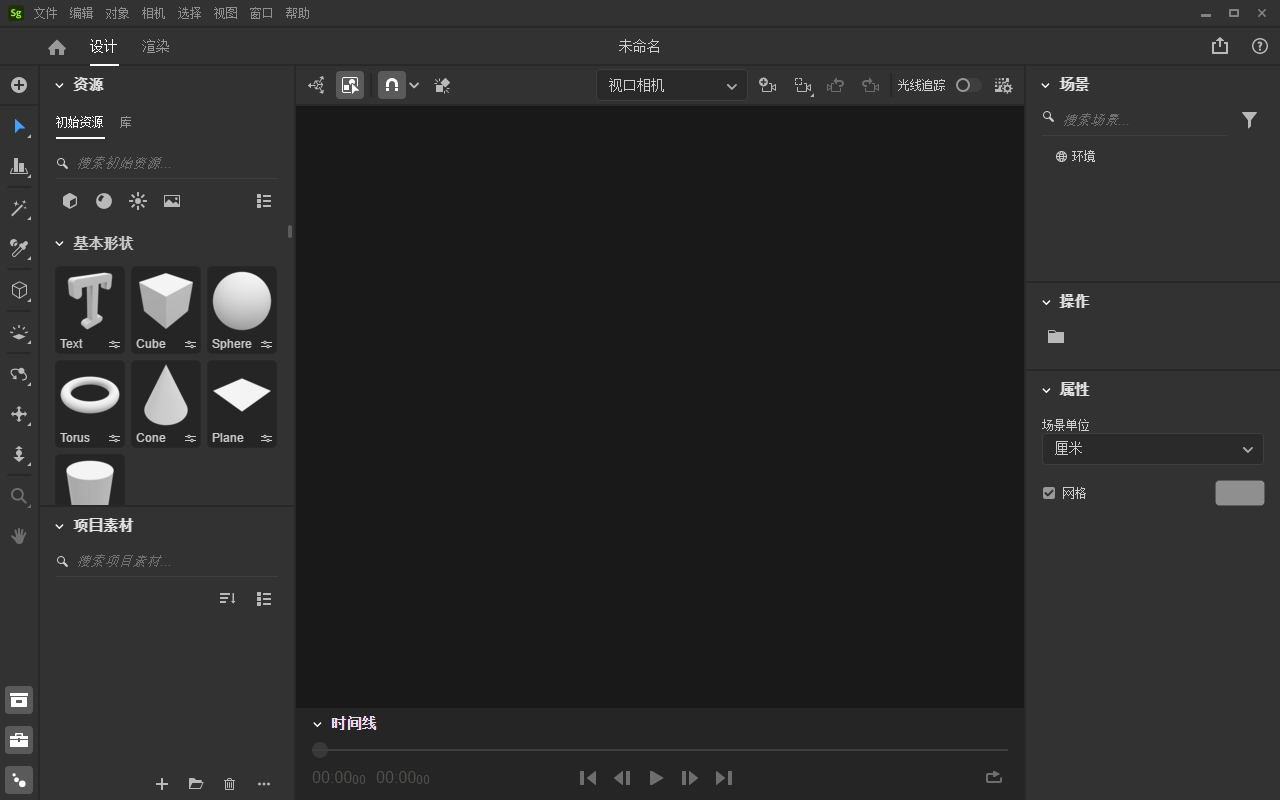This screenshot has height=800, width=1280.
Task: Click the Sphere shape thumbnail
Action: [241, 302]
